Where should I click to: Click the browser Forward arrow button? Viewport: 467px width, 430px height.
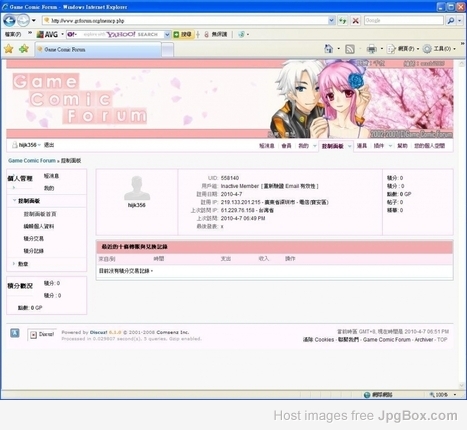[23, 21]
